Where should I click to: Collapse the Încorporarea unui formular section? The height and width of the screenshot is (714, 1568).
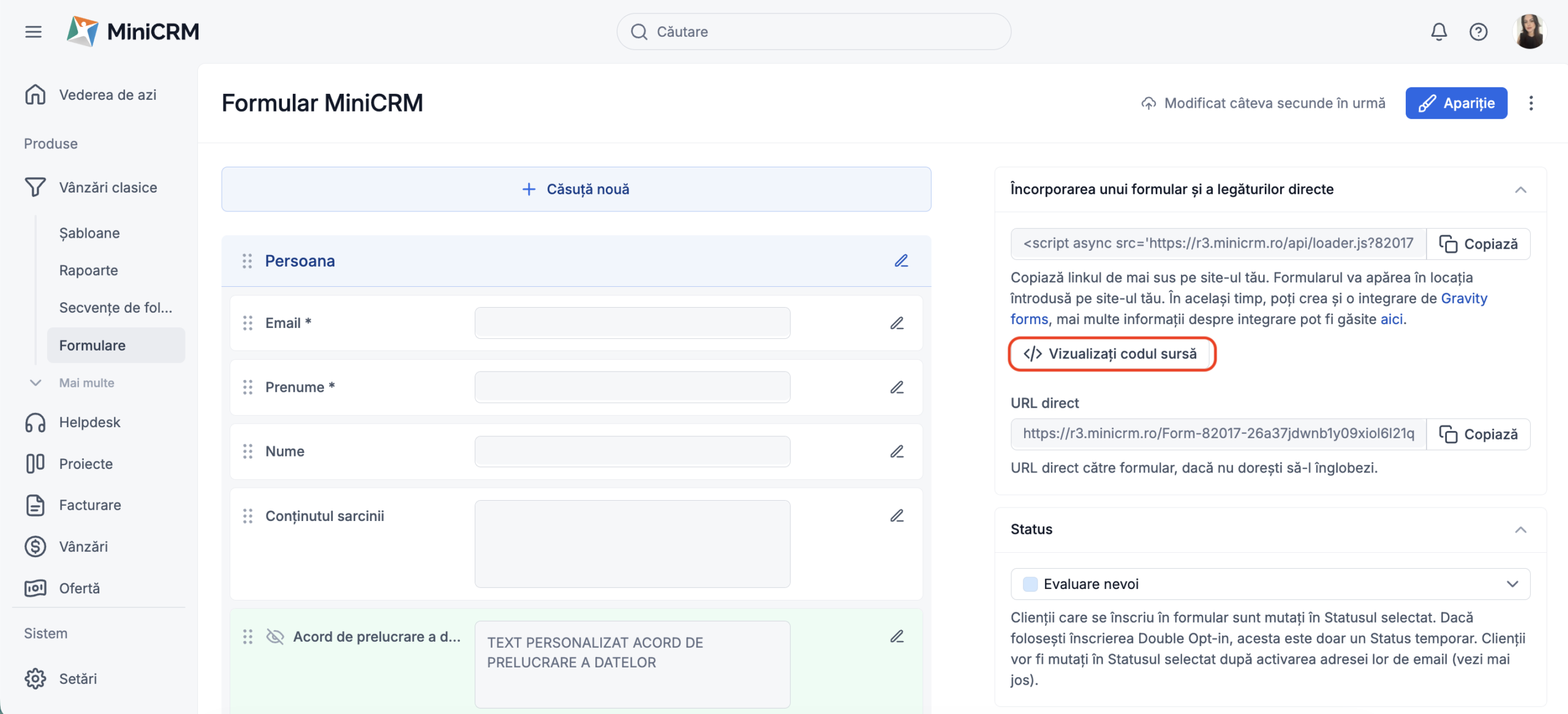(x=1520, y=190)
